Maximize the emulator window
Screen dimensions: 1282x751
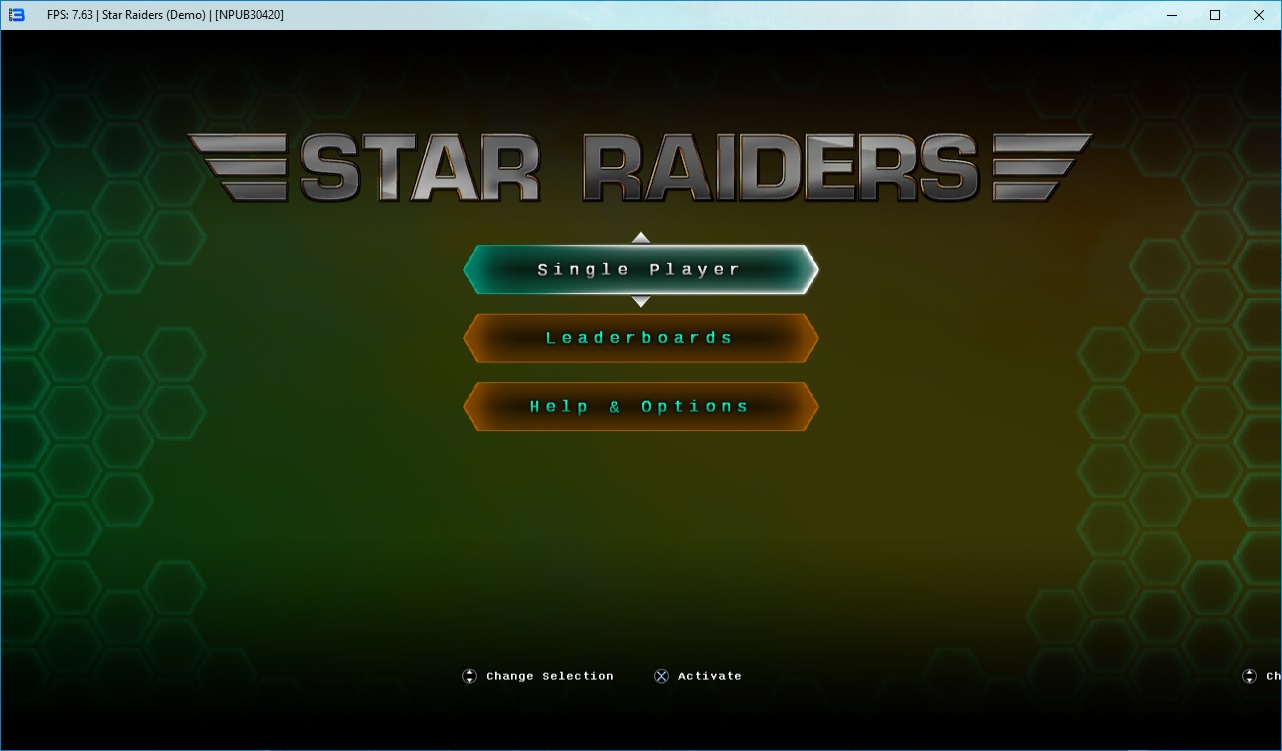coord(1215,15)
